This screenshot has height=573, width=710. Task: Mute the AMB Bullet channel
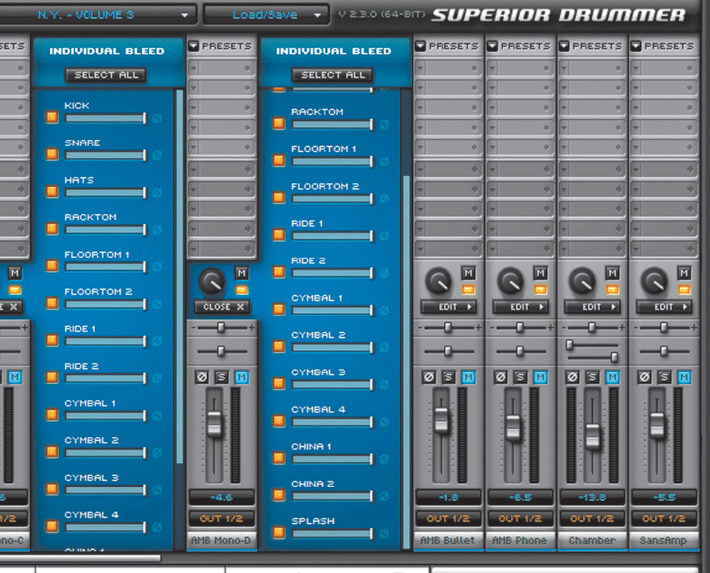click(468, 377)
